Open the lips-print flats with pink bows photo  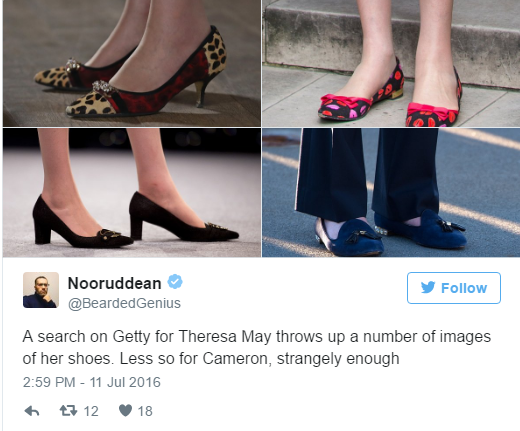pyautogui.click(x=391, y=63)
